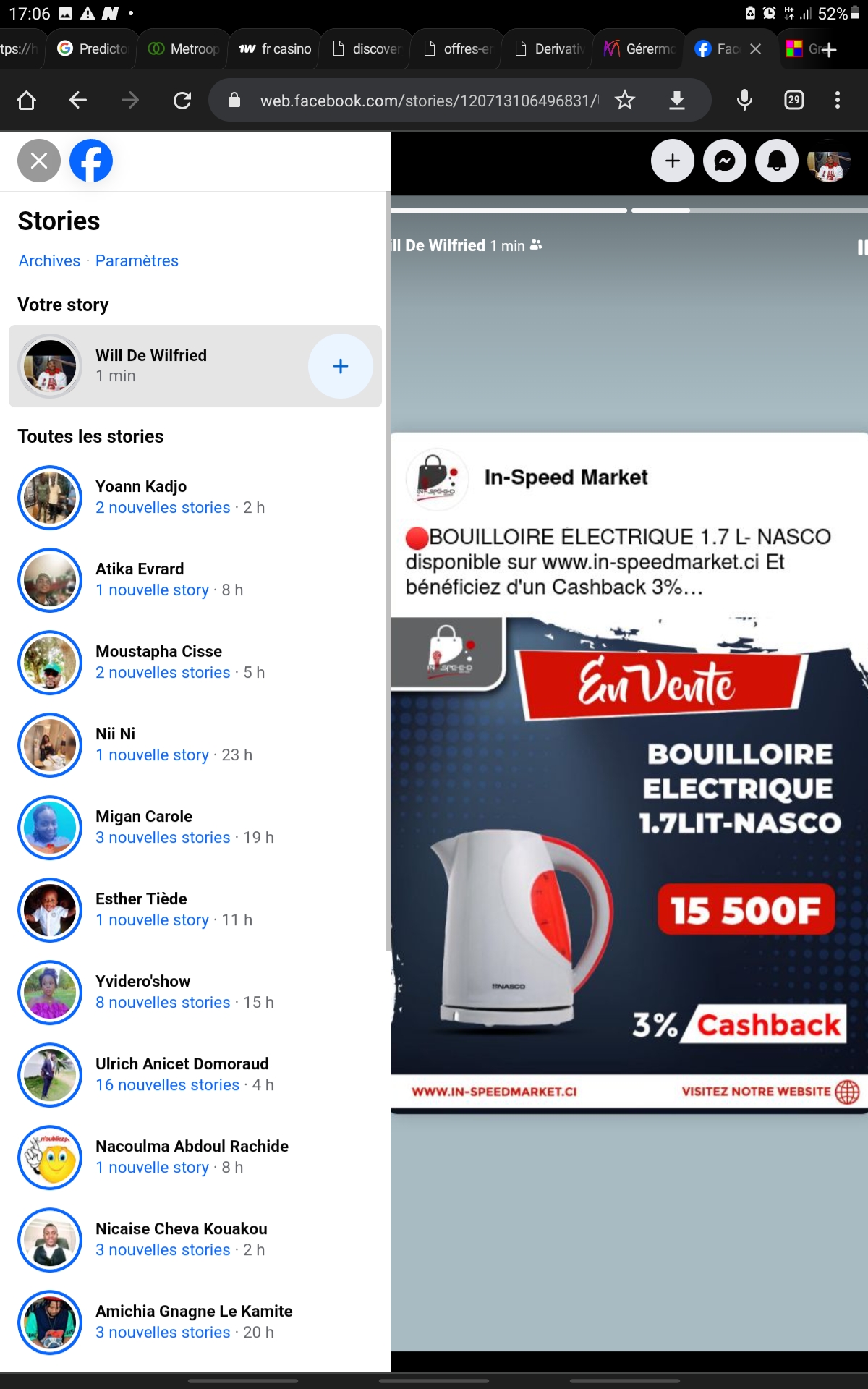Open the notifications bell
The width and height of the screenshot is (868, 1389).
[x=777, y=161]
